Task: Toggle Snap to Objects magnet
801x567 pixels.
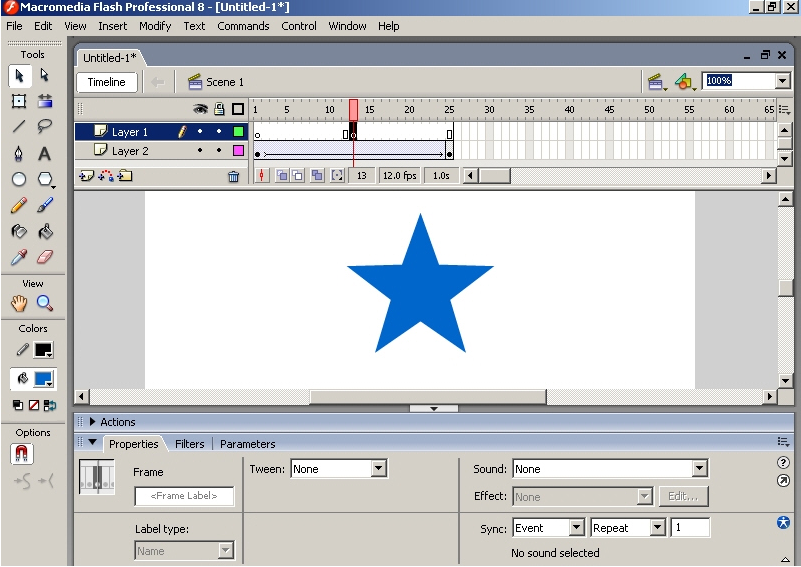Action: coord(21,454)
